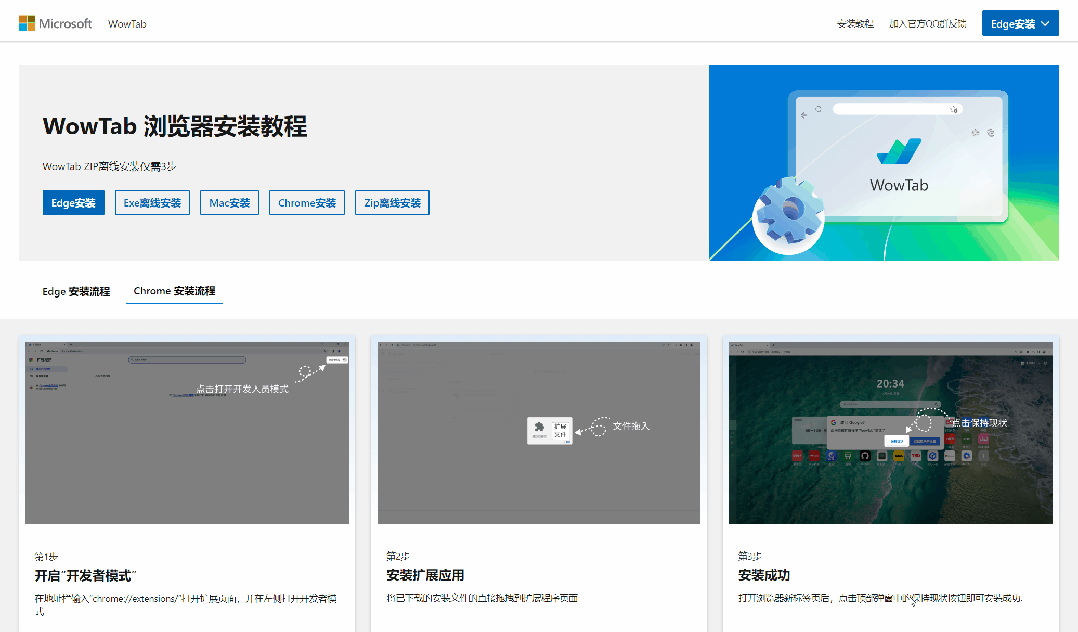1078x632 pixels.
Task: Click the description mentioning chrome://extensions/
Action: click(186, 604)
